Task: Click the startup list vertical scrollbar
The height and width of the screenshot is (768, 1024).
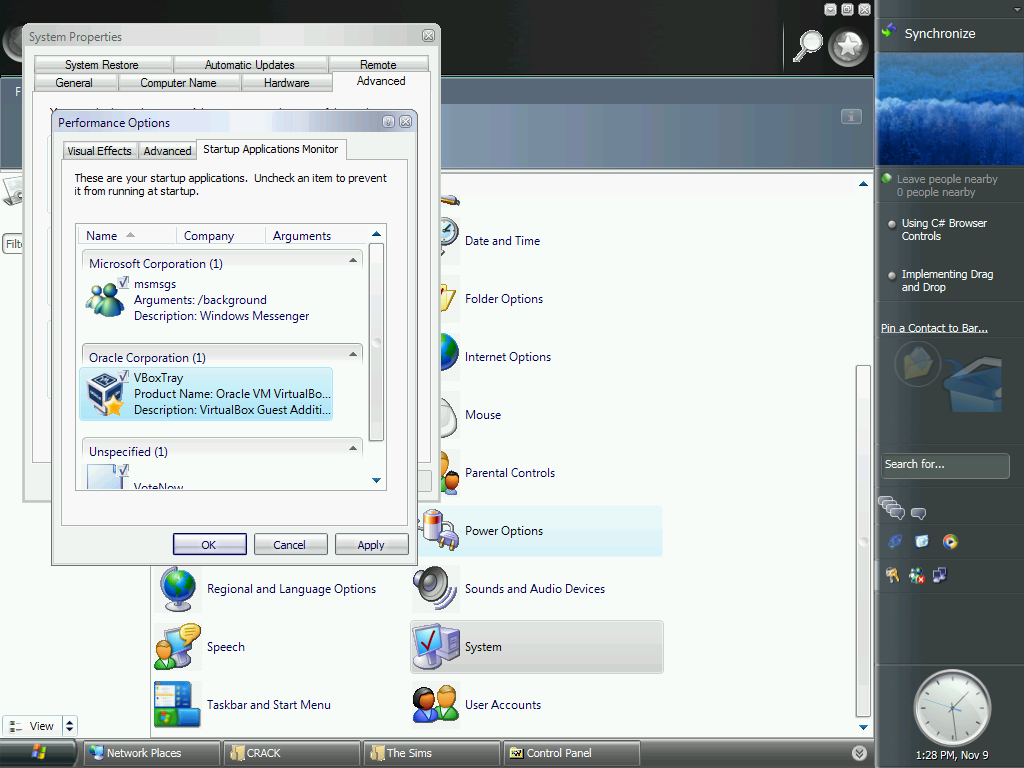Action: tap(376, 340)
